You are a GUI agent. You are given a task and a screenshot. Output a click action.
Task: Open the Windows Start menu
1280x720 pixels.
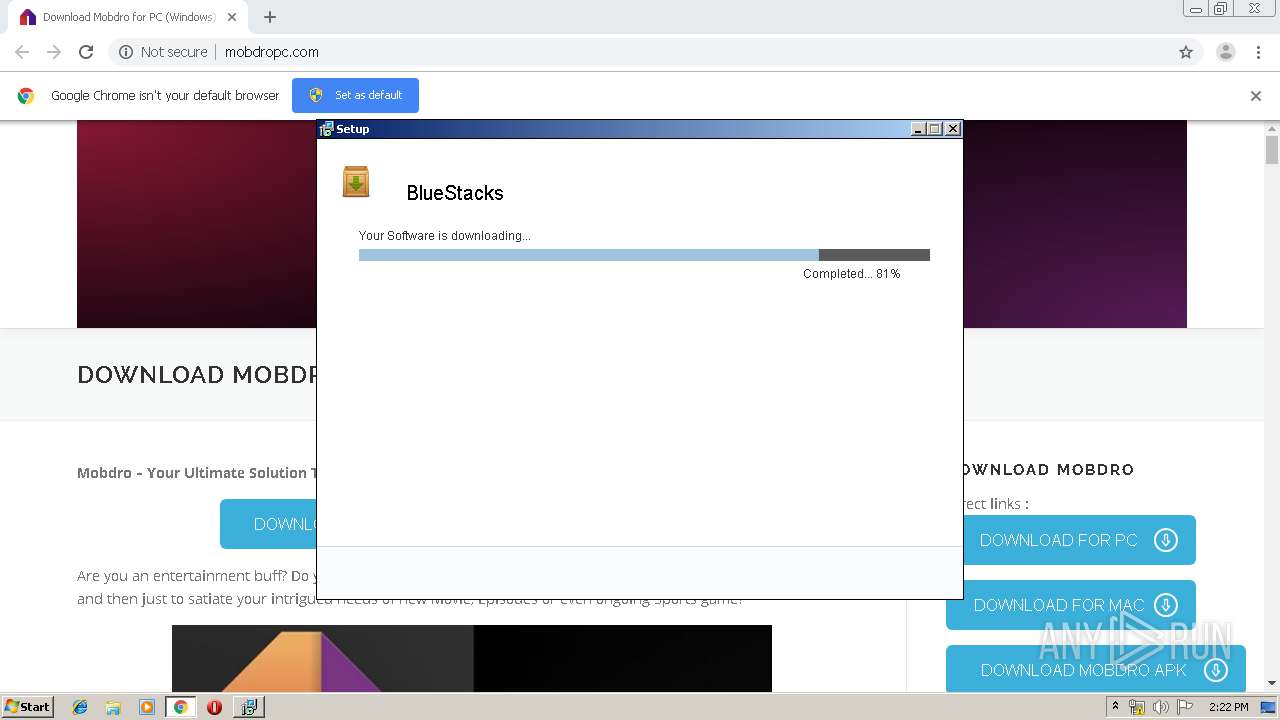tap(28, 706)
